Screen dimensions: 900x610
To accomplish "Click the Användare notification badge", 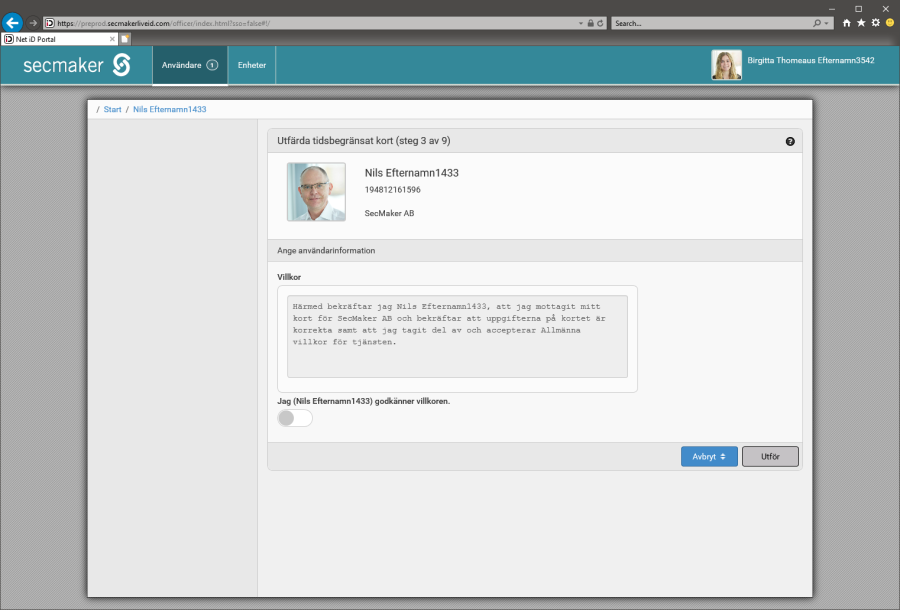I will [212, 65].
